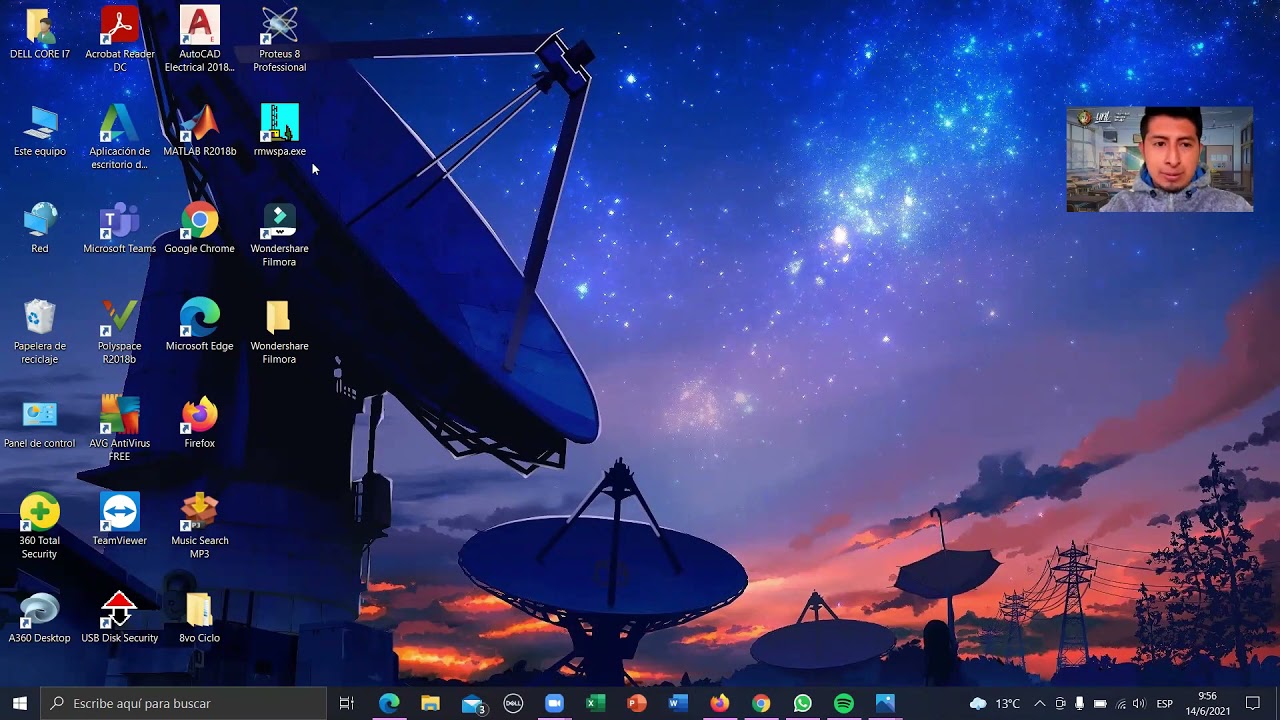Open the 8vo Ciclo folder
1280x720 pixels.
click(199, 617)
